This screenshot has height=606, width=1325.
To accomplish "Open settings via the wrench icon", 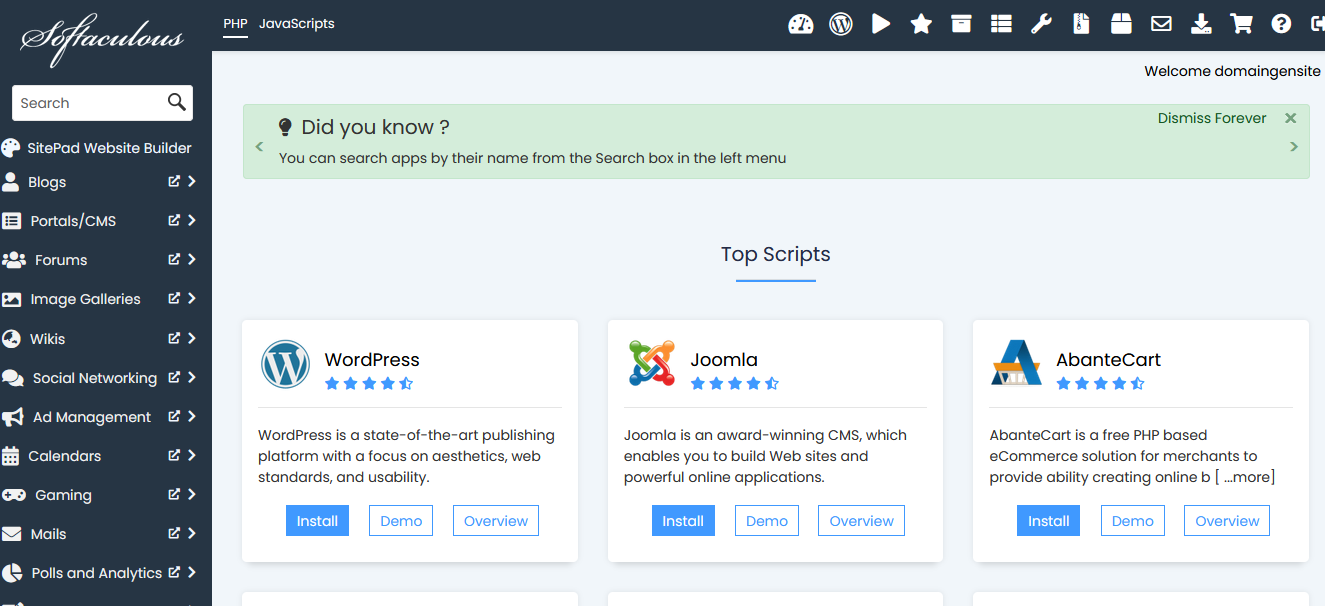I will pos(1041,24).
